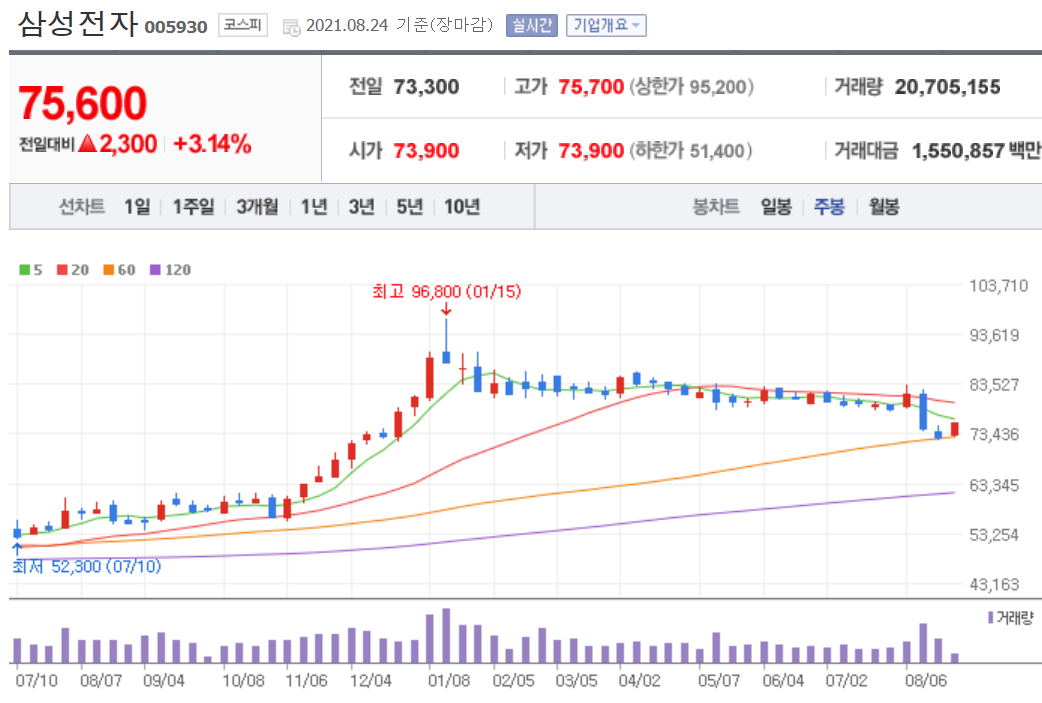This screenshot has height=703, width=1042.
Task: Switch to 일봉 daily candle chart
Action: [776, 207]
